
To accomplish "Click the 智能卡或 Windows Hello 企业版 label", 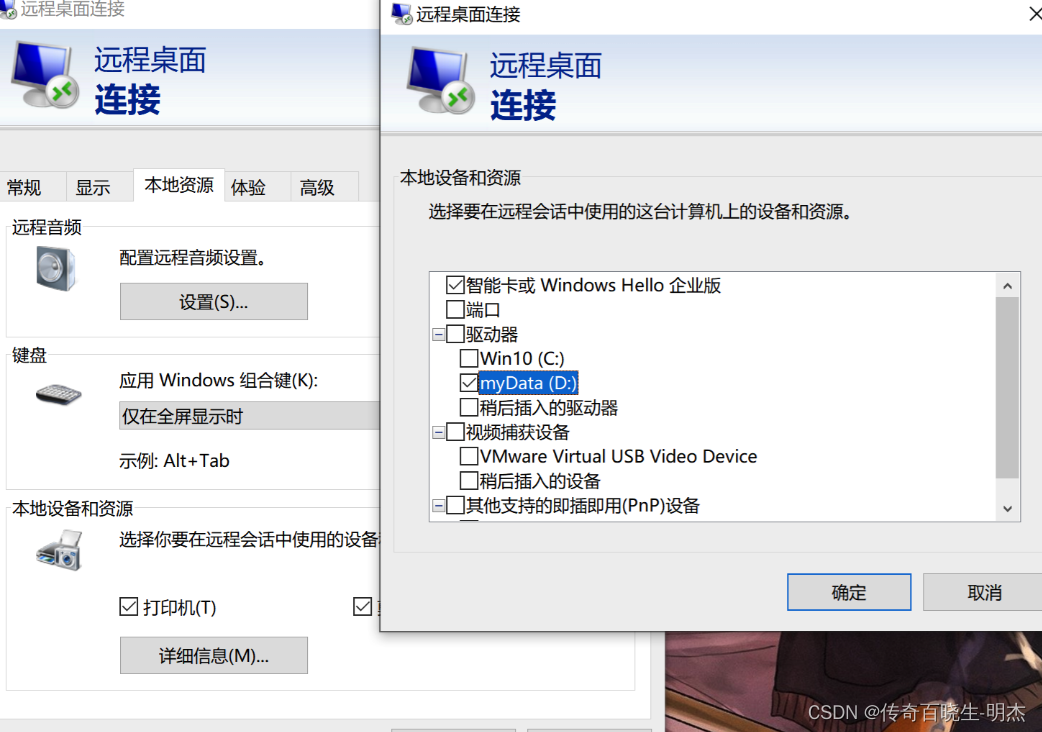I will [x=593, y=285].
